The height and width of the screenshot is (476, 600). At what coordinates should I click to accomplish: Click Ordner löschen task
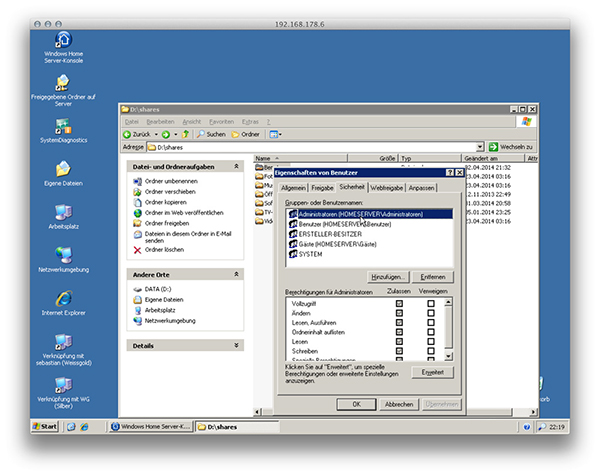pos(164,249)
